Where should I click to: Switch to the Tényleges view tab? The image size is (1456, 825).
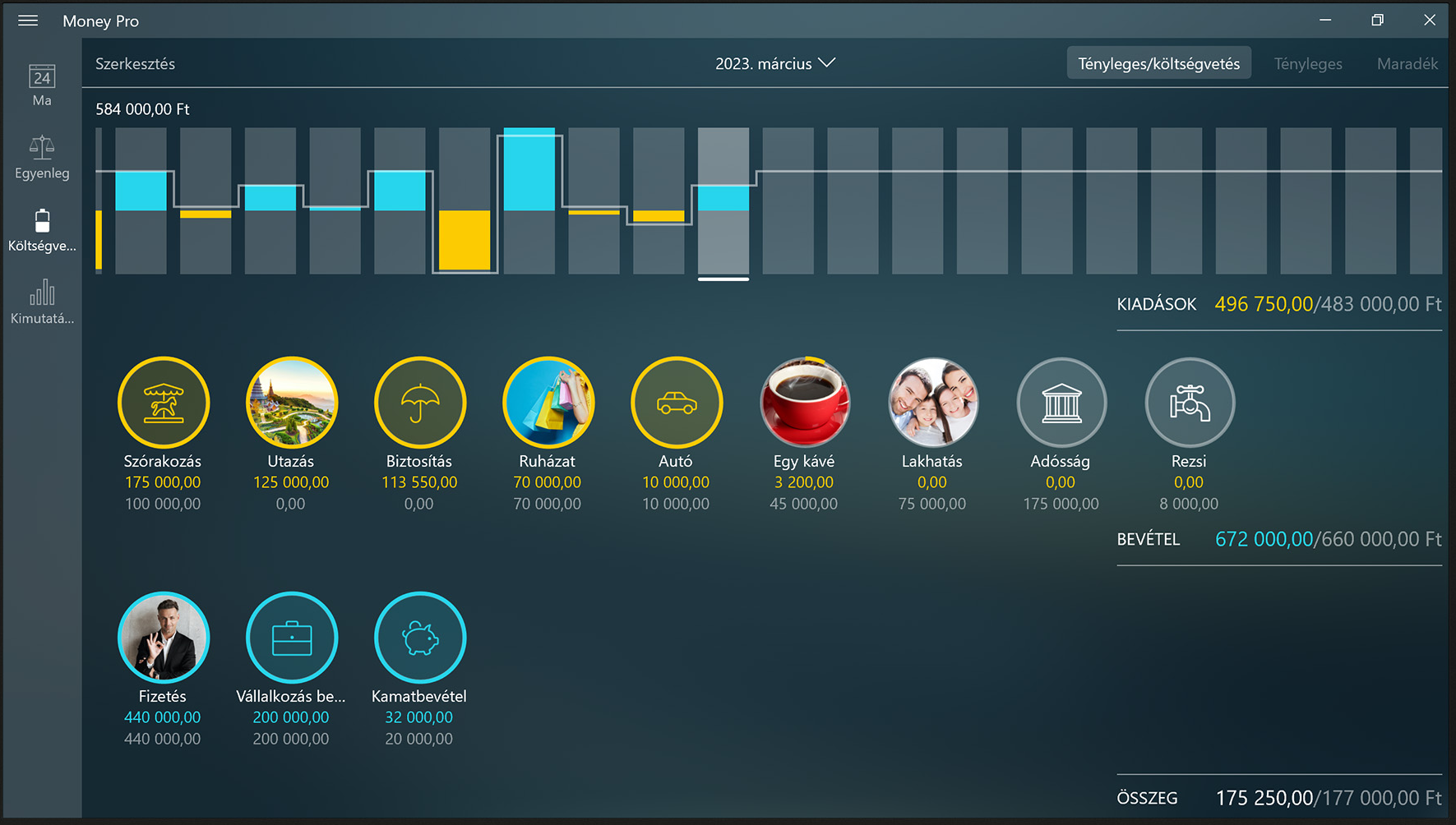1307,63
